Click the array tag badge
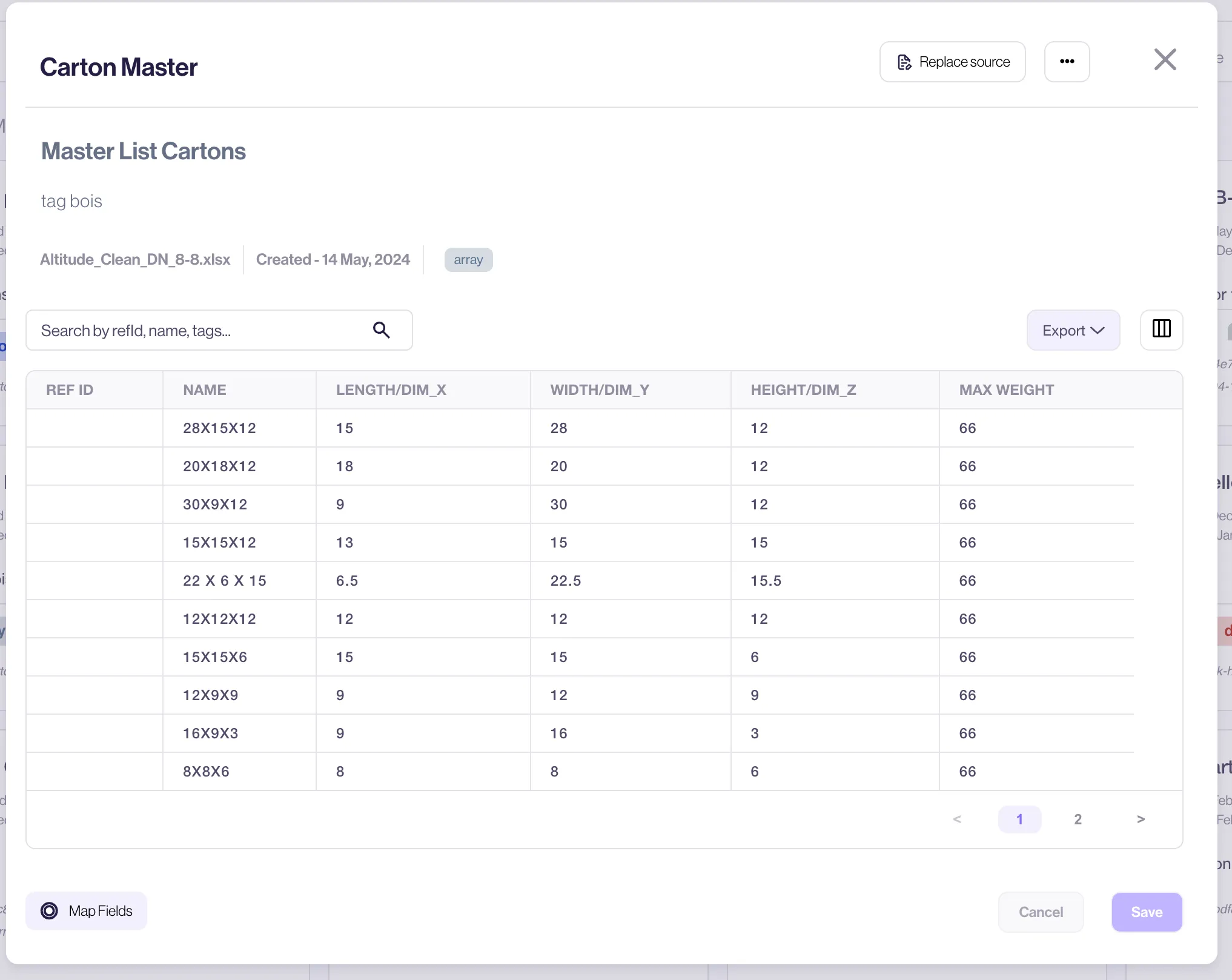 pyautogui.click(x=468, y=260)
